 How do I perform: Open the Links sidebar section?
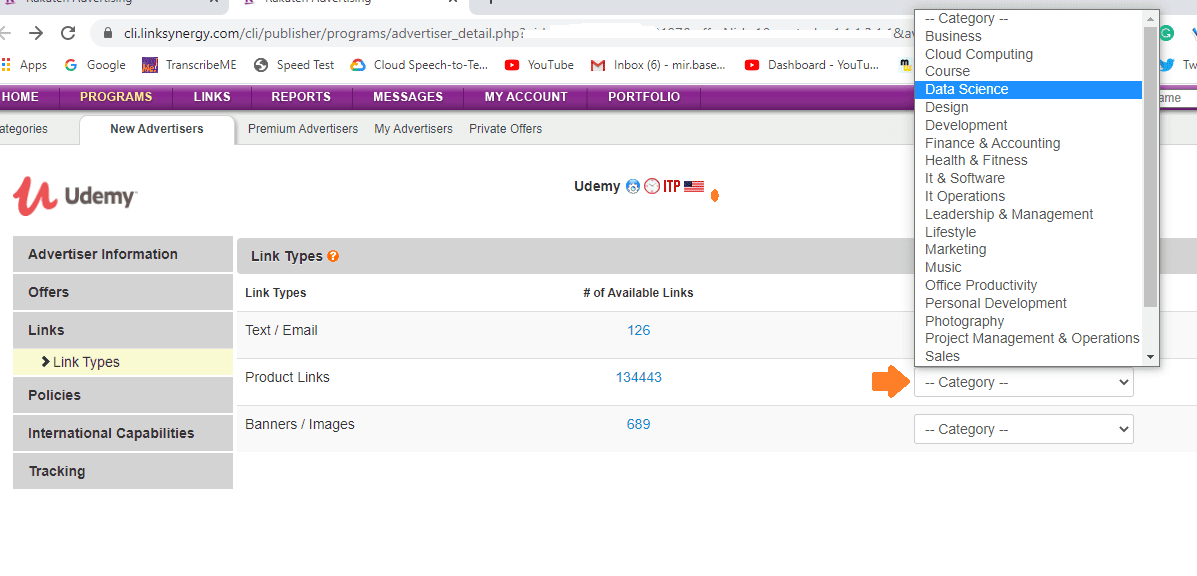click(x=123, y=330)
